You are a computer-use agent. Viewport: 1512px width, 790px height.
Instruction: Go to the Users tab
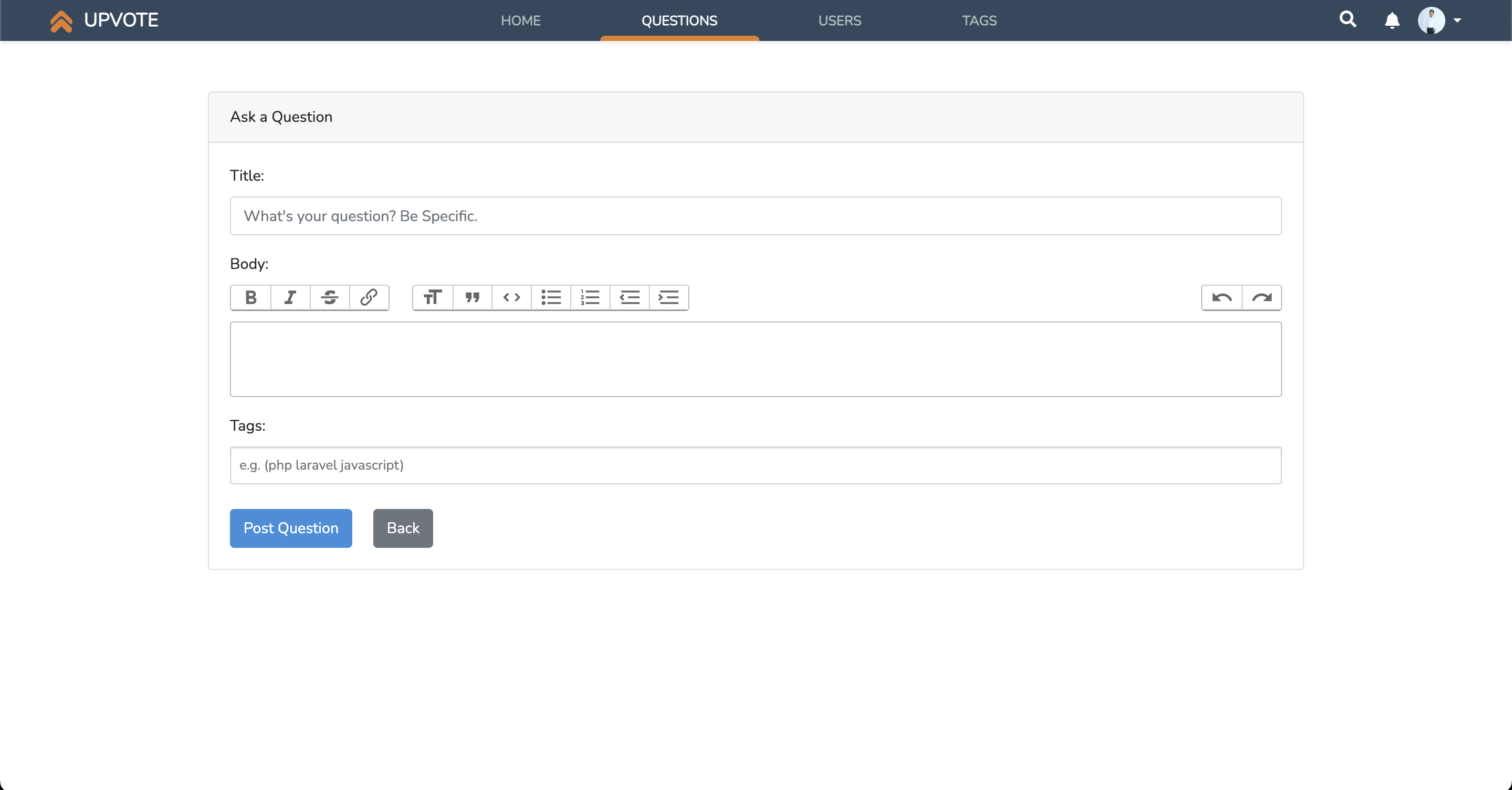839,20
